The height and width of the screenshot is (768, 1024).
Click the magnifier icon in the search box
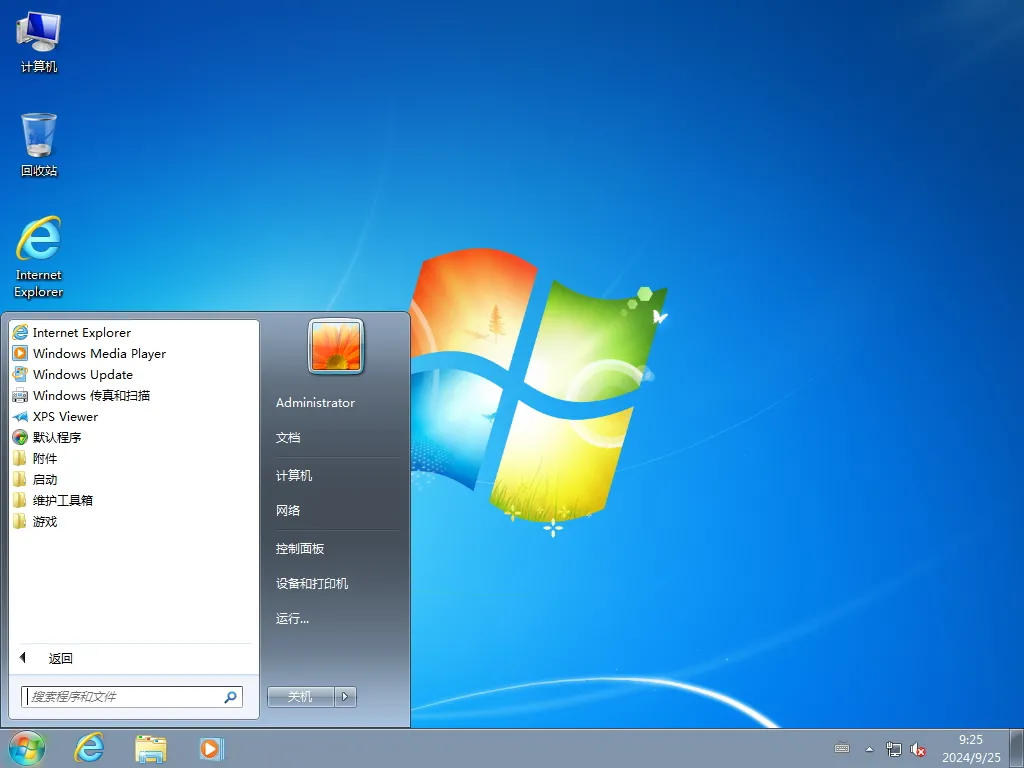(231, 697)
